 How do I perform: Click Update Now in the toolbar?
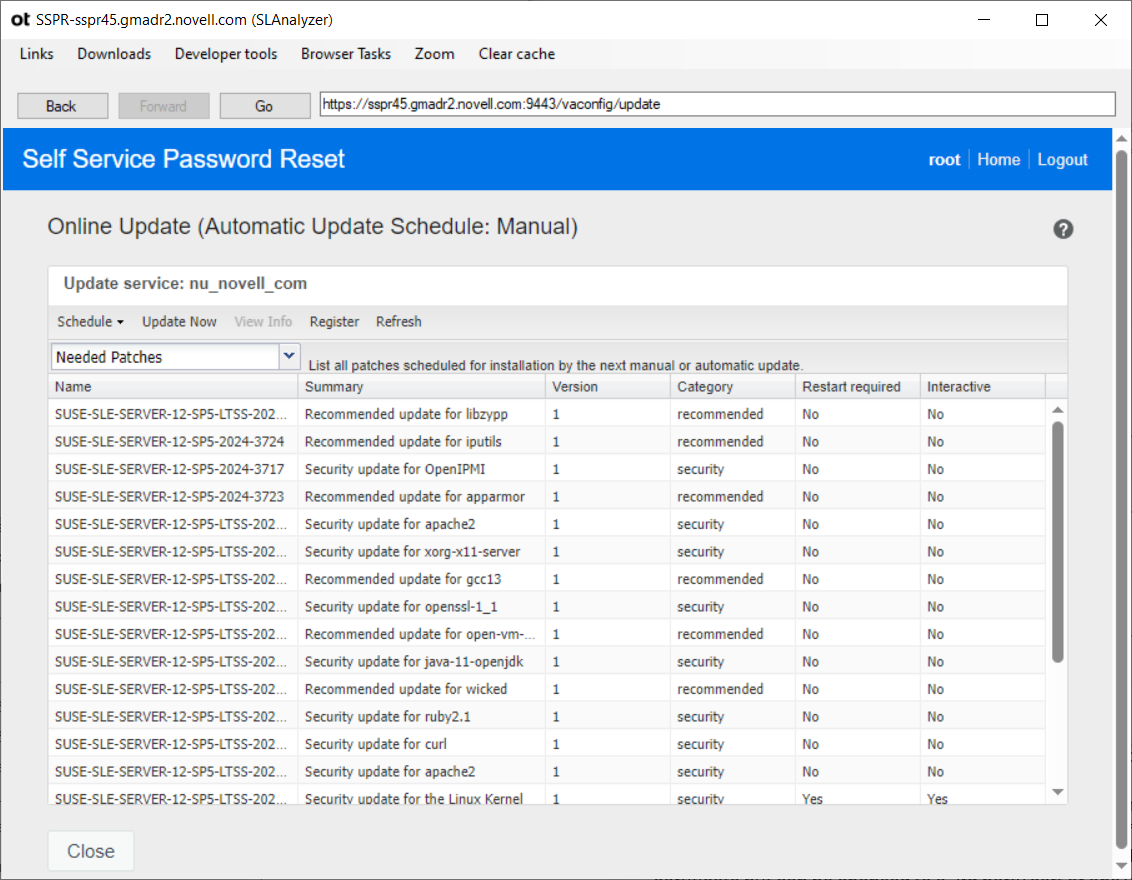coord(179,322)
